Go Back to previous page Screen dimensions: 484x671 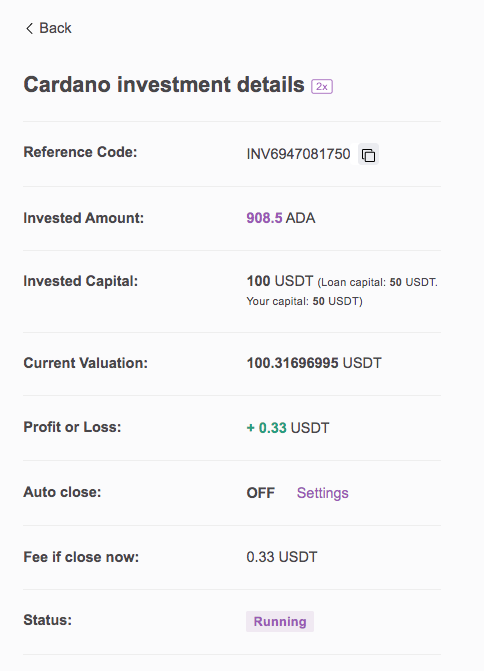pyautogui.click(x=48, y=28)
